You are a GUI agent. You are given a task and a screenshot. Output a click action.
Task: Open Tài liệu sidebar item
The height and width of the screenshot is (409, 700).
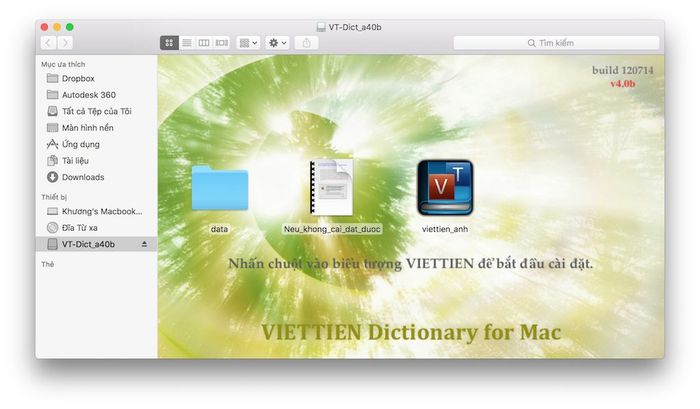pyautogui.click(x=96, y=161)
